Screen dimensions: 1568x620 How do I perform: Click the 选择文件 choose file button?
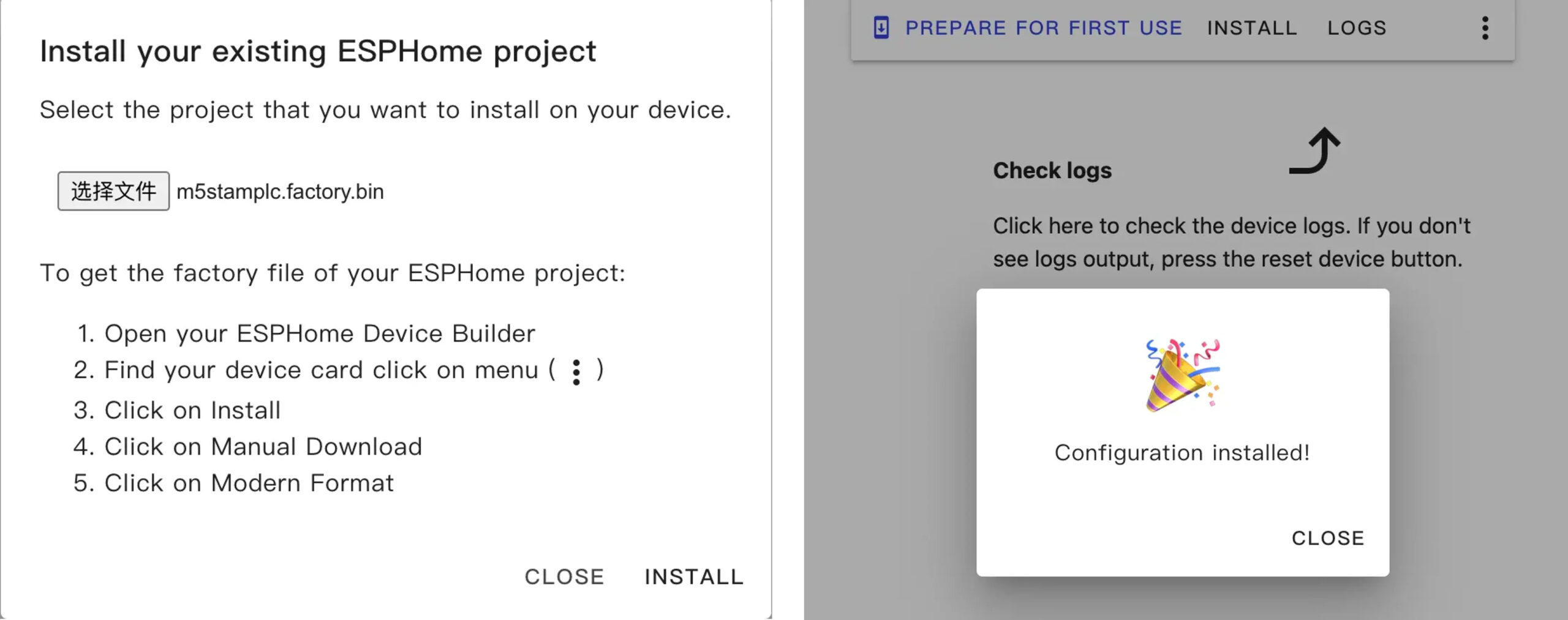click(113, 191)
